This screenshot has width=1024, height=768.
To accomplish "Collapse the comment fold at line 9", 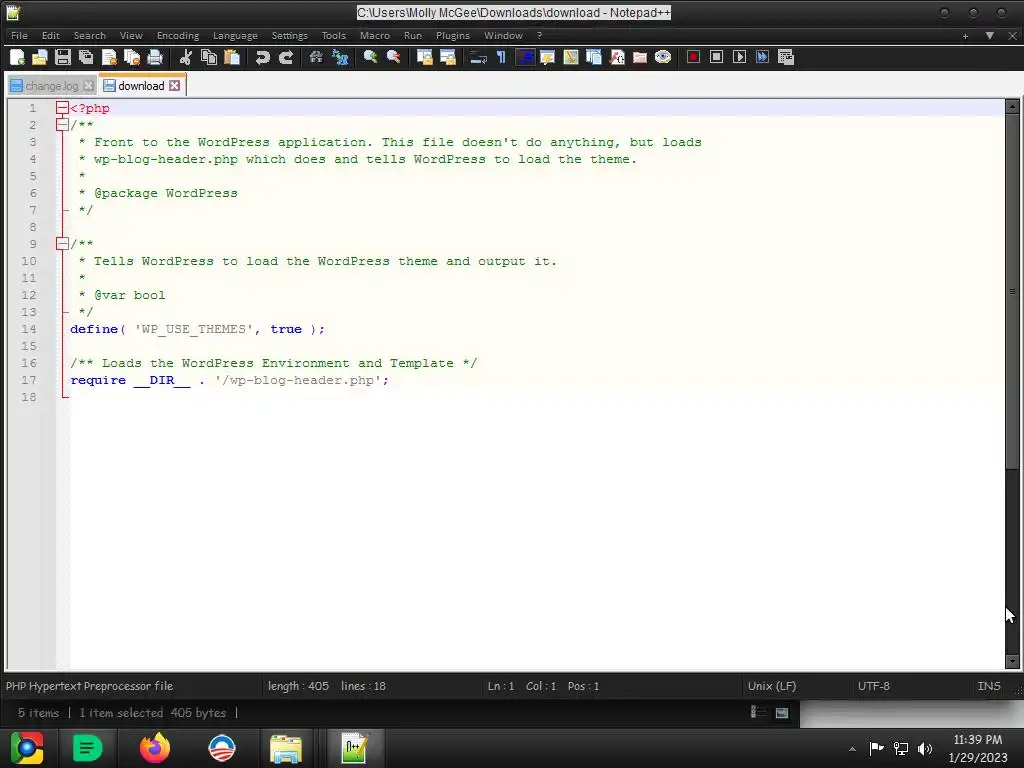I will [62, 244].
